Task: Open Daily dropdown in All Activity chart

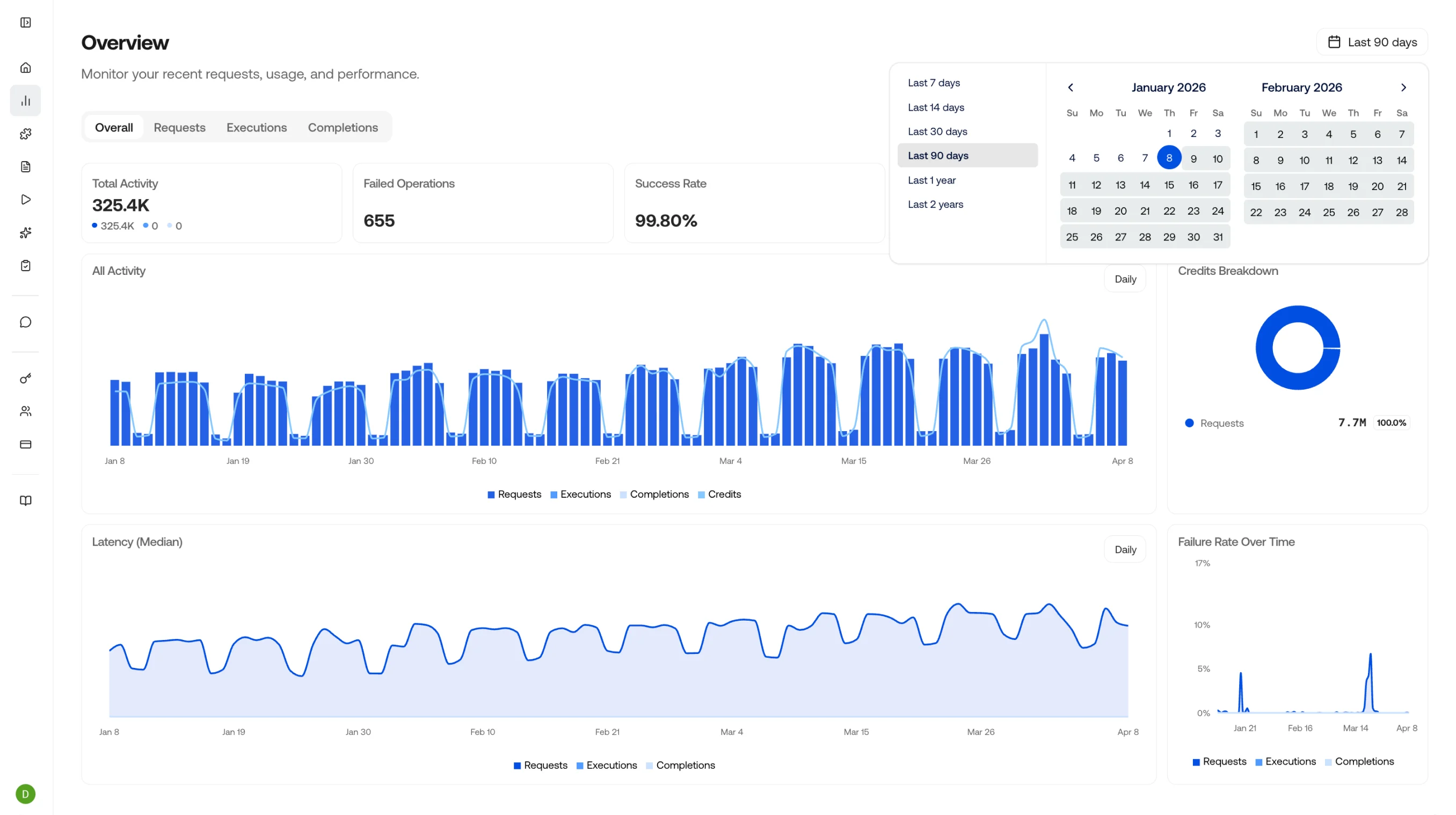Action: tap(1125, 279)
